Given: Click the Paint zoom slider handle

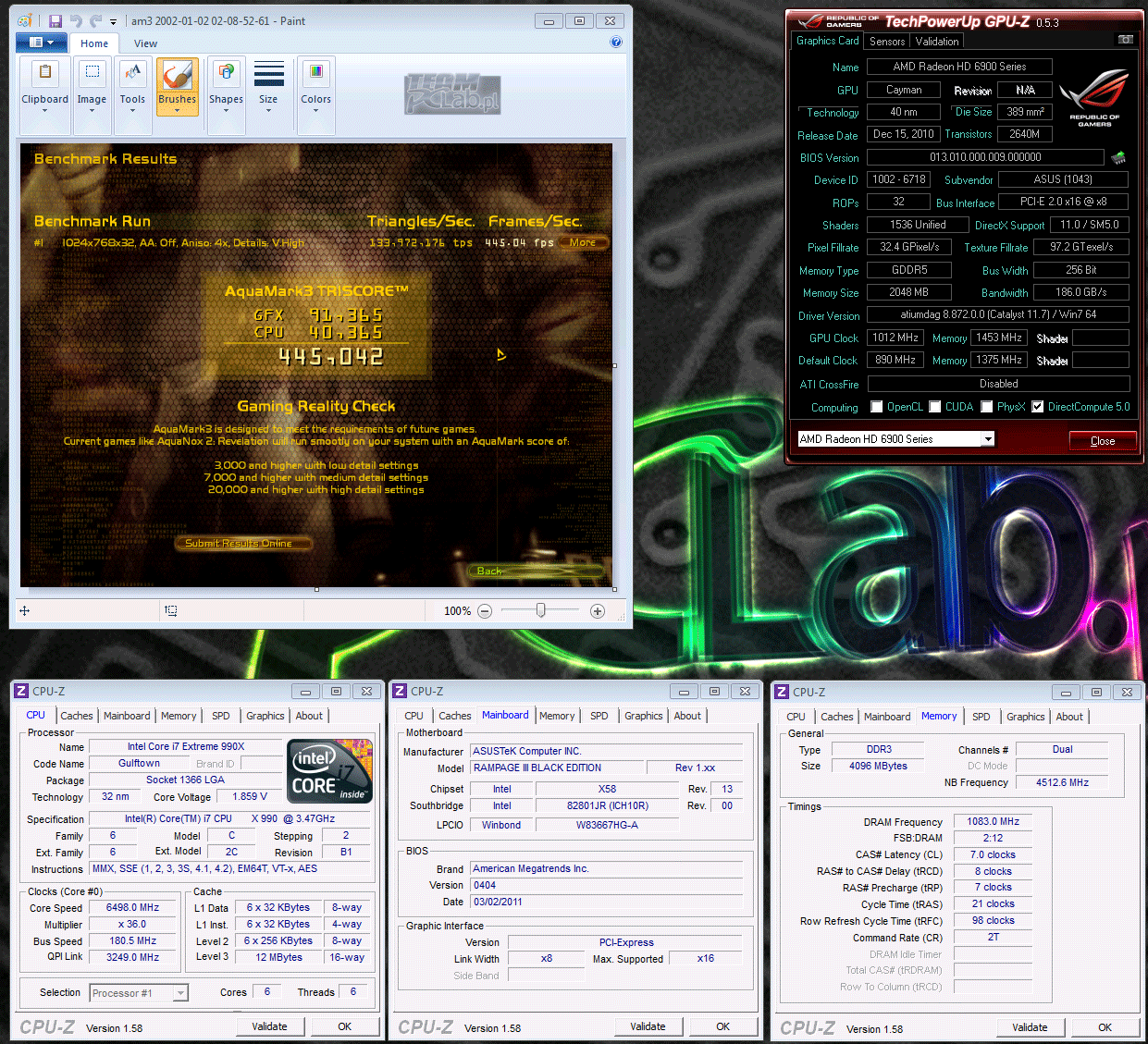Looking at the screenshot, I should coord(541,610).
